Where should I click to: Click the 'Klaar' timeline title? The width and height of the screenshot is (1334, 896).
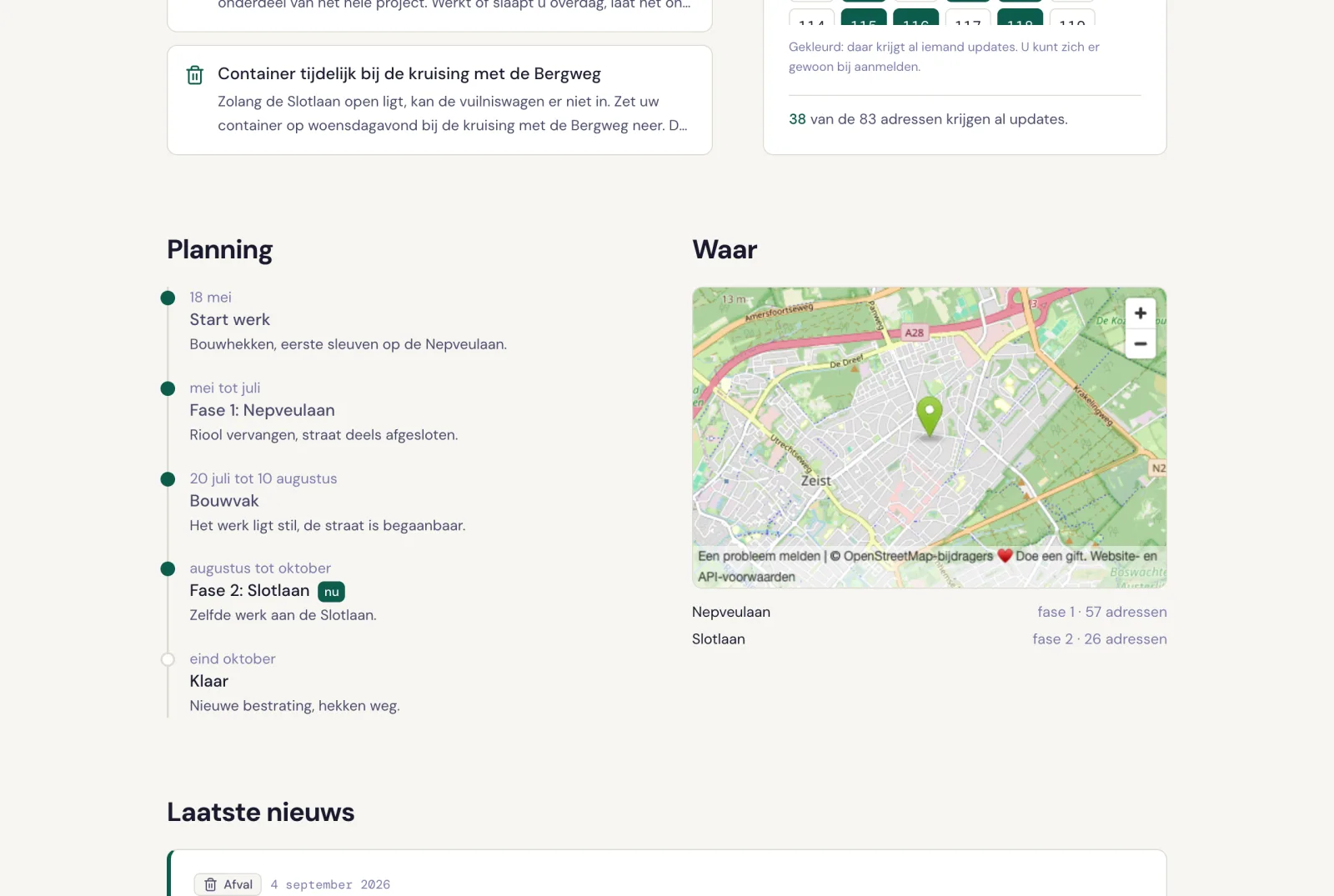(x=208, y=681)
